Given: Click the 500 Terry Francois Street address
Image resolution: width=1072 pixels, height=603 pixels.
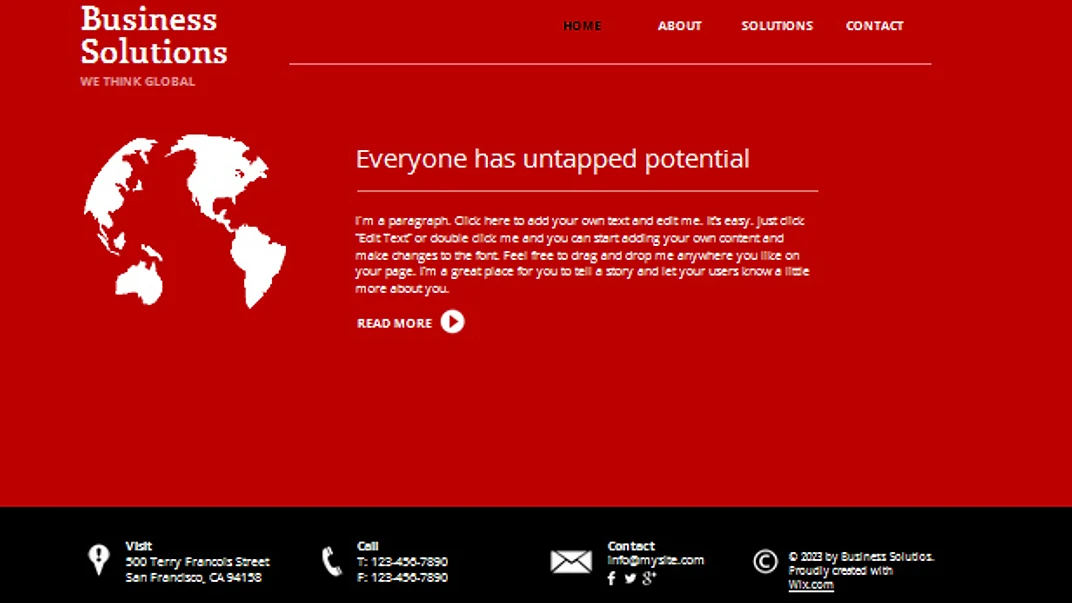Looking at the screenshot, I should (x=197, y=562).
